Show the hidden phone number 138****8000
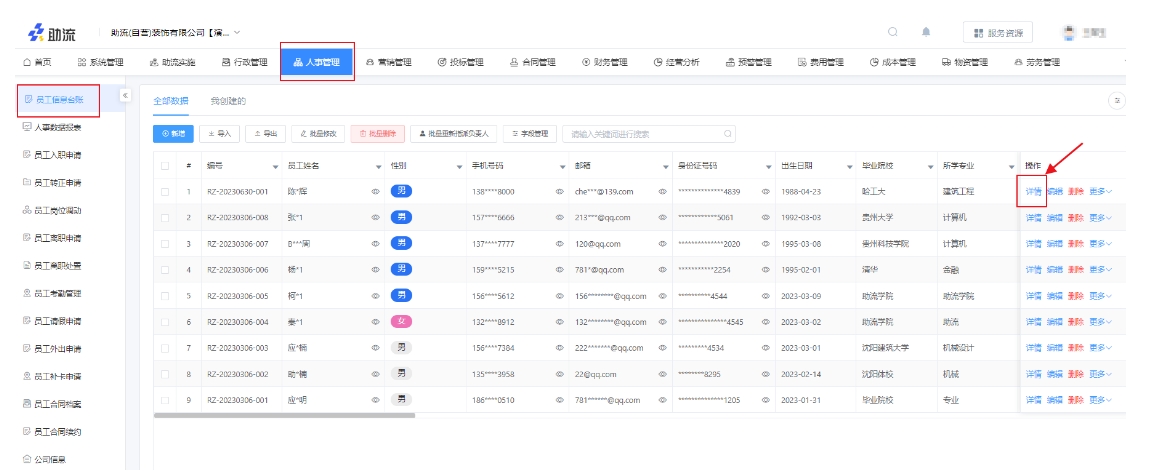 [560, 190]
